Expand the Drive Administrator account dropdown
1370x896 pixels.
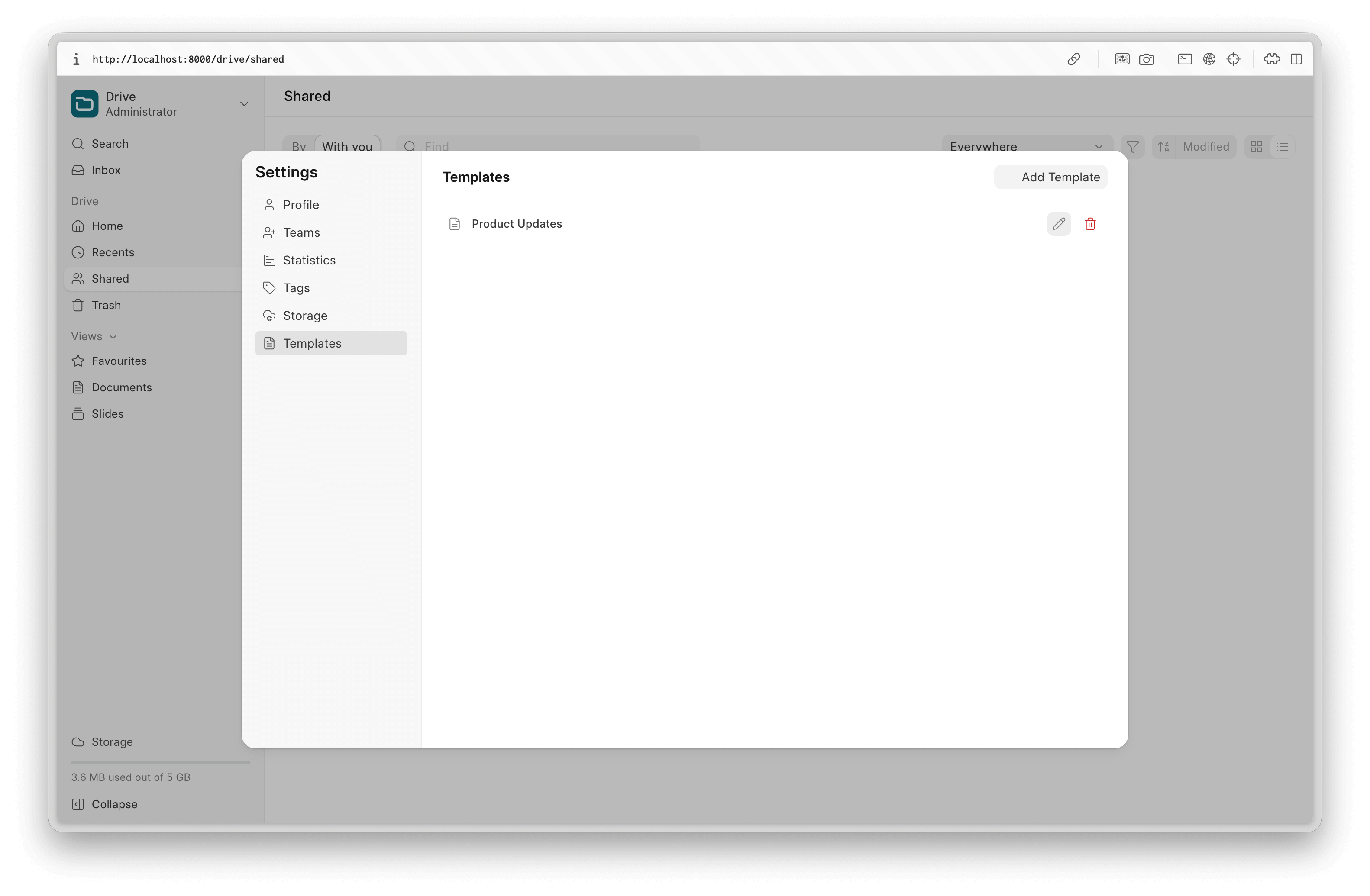click(x=243, y=104)
